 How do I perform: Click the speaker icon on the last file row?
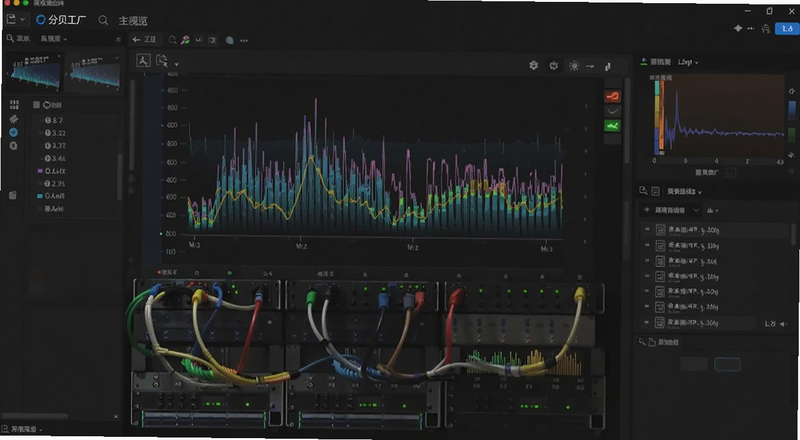click(x=784, y=324)
